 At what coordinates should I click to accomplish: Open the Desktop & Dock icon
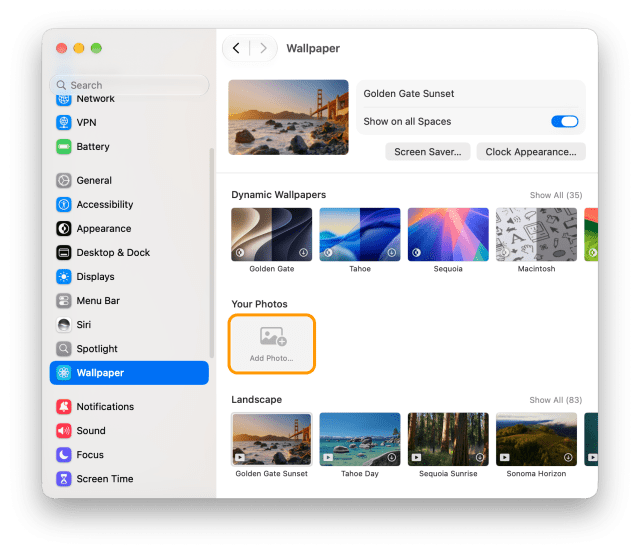point(64,253)
